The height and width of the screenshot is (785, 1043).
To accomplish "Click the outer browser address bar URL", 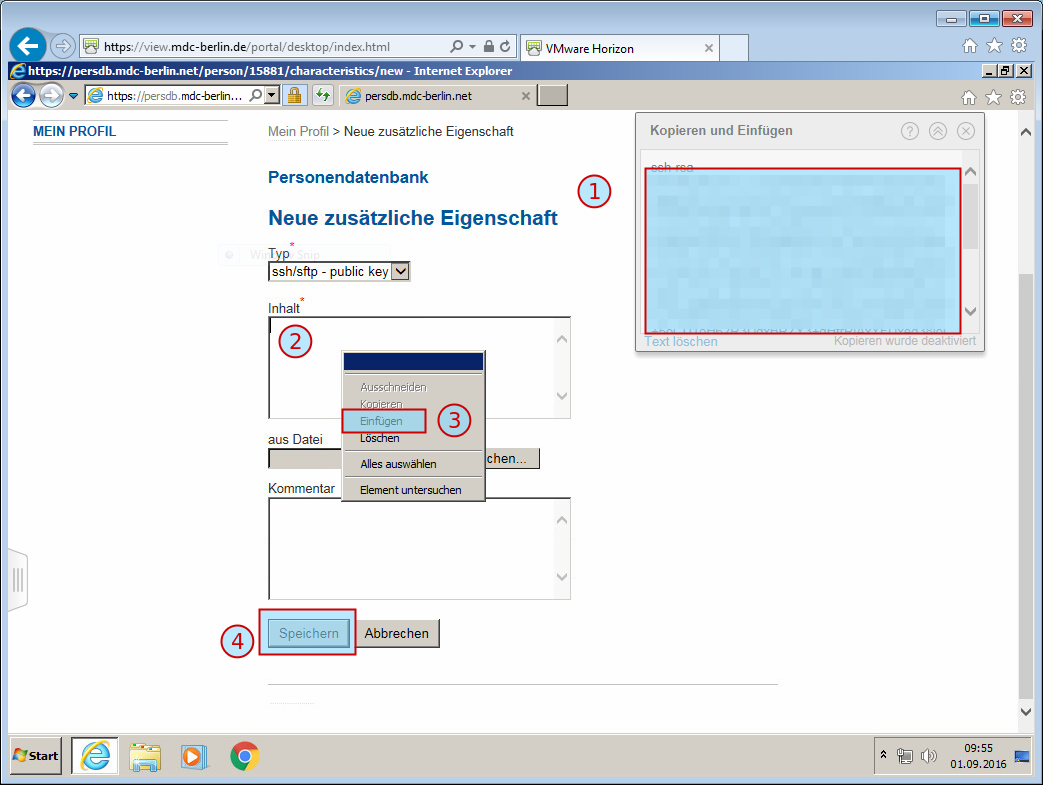I will tap(246, 47).
